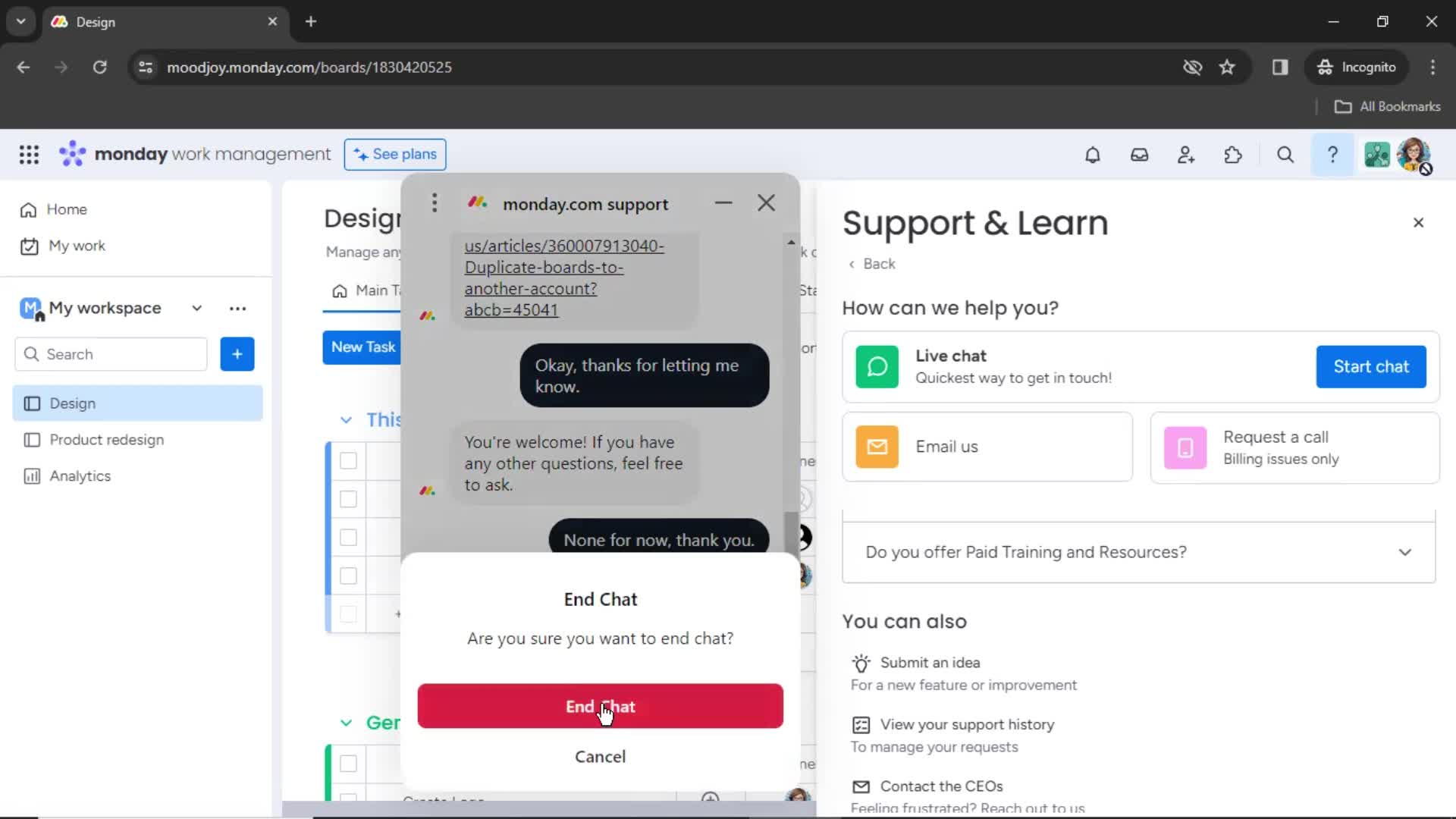Click the chat scrollbar thumb

(x=791, y=531)
